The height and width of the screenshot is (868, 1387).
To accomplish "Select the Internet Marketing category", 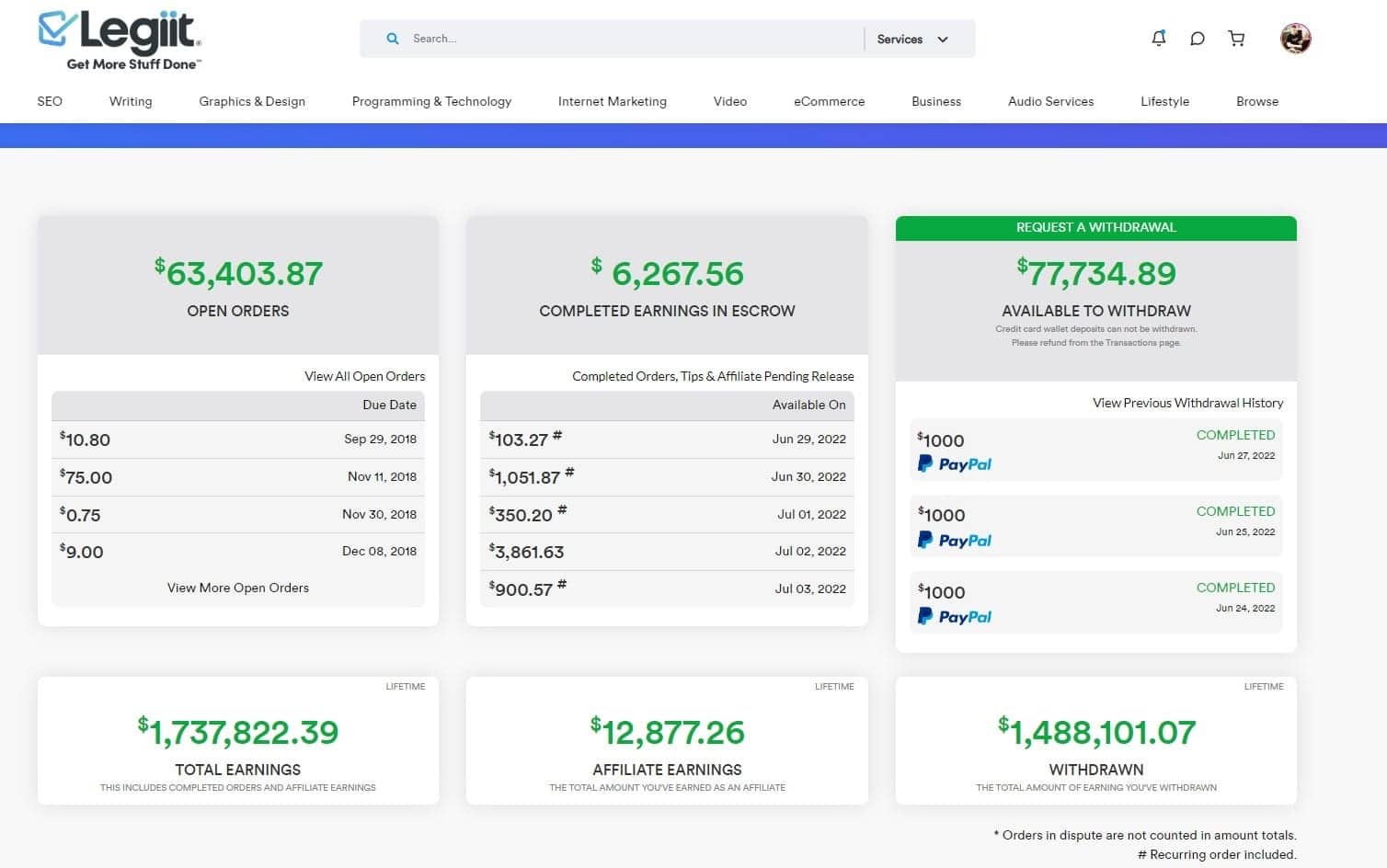I will (x=612, y=101).
